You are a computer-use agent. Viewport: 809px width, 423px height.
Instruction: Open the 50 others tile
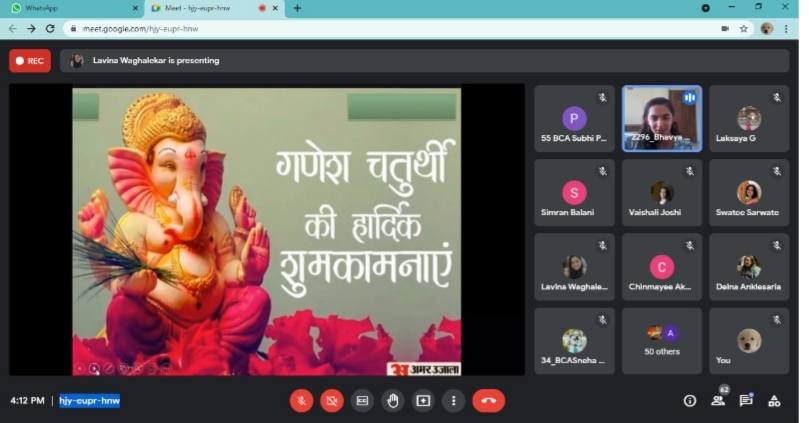coord(662,341)
